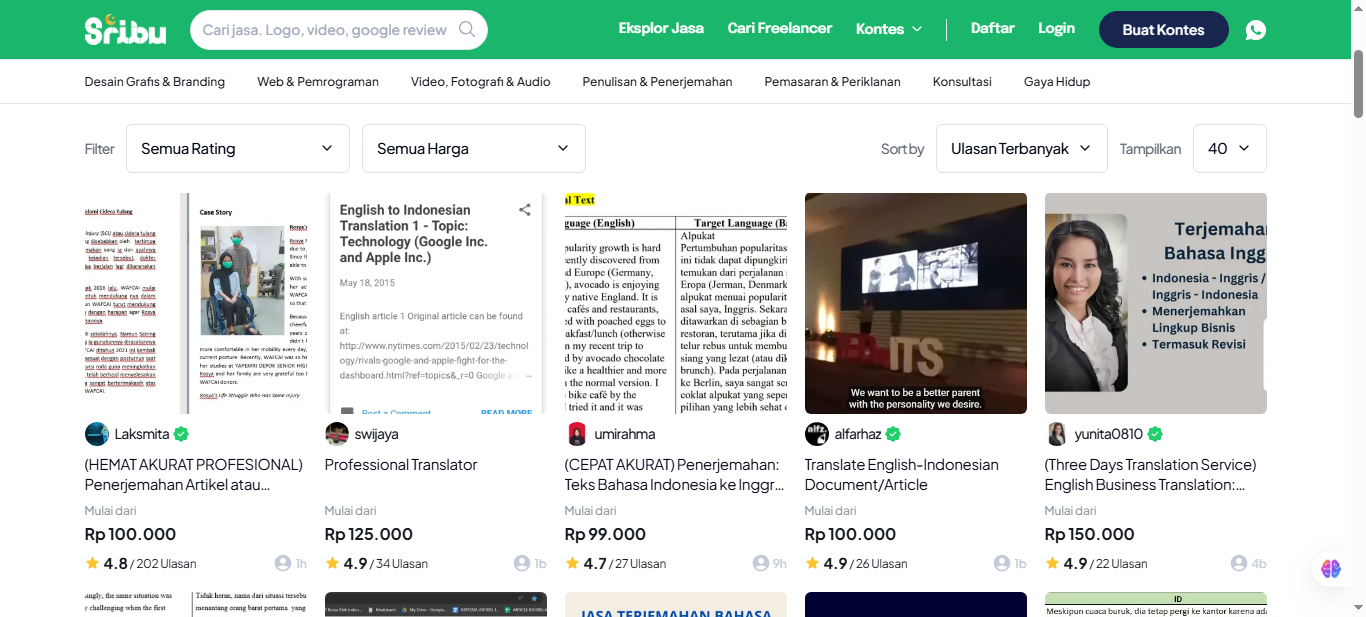
Task: Open the Ulasan Terbanyak sort dropdown
Action: pyautogui.click(x=1022, y=148)
